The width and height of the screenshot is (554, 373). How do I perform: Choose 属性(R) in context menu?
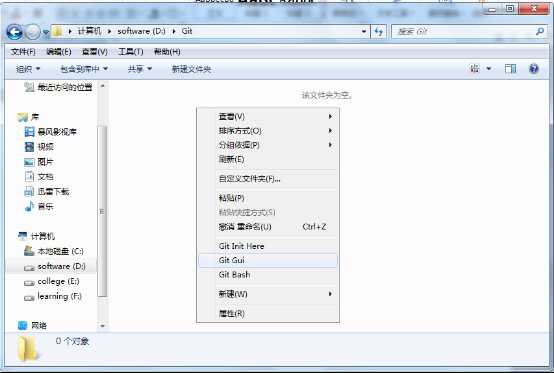coord(268,313)
